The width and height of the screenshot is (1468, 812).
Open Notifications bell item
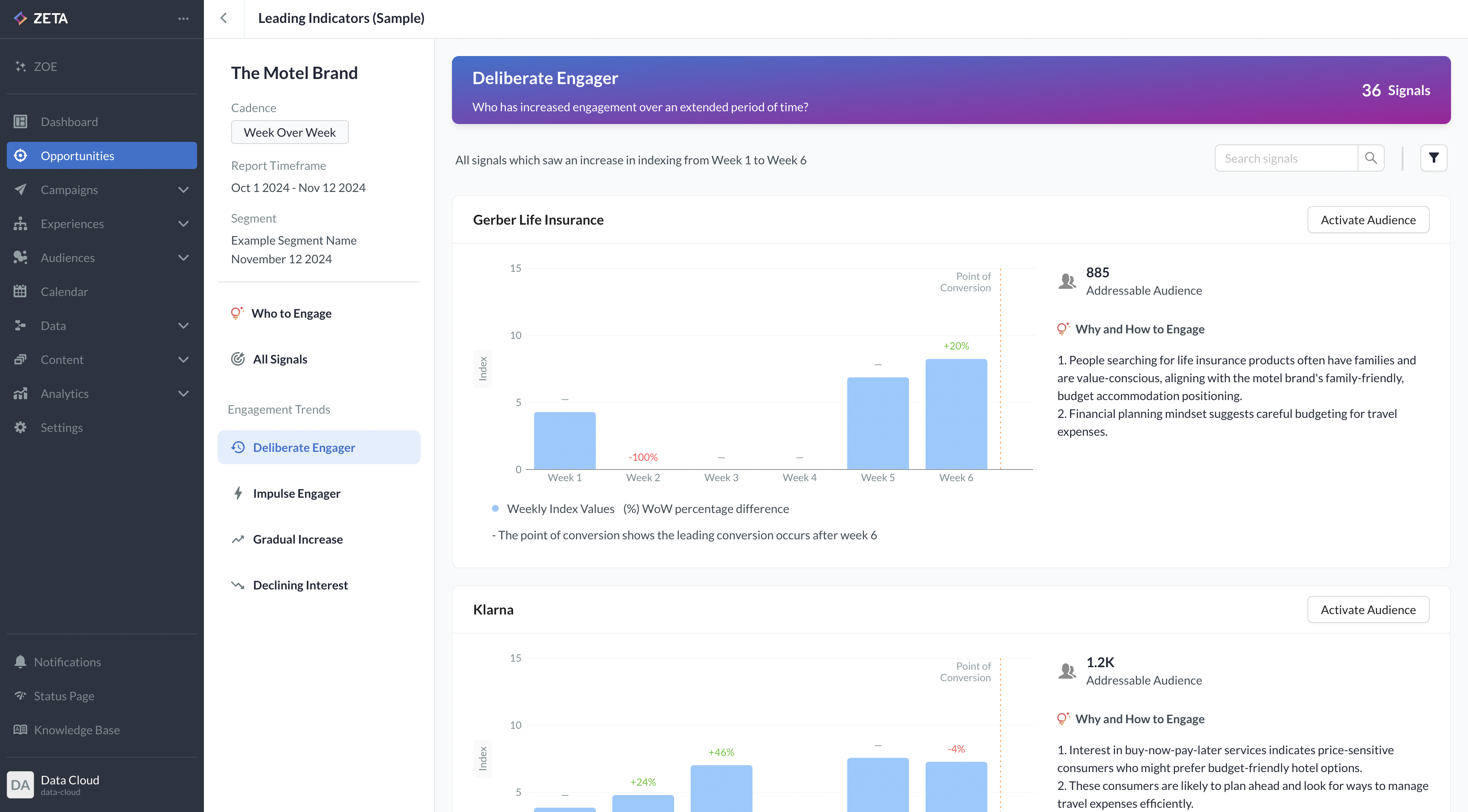pos(67,662)
